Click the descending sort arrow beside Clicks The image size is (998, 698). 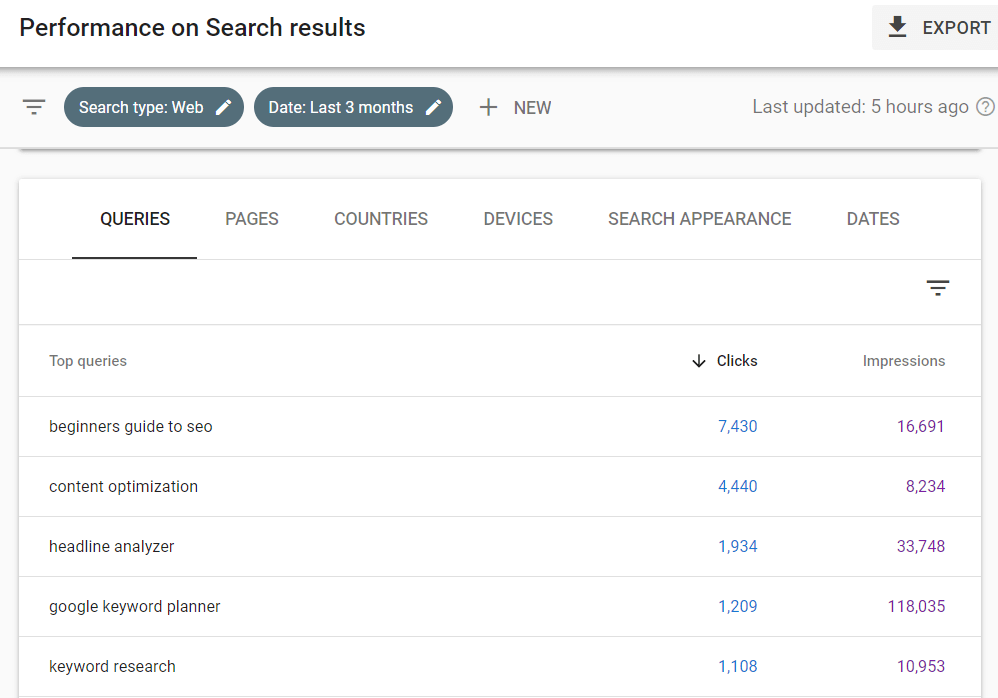(x=698, y=361)
